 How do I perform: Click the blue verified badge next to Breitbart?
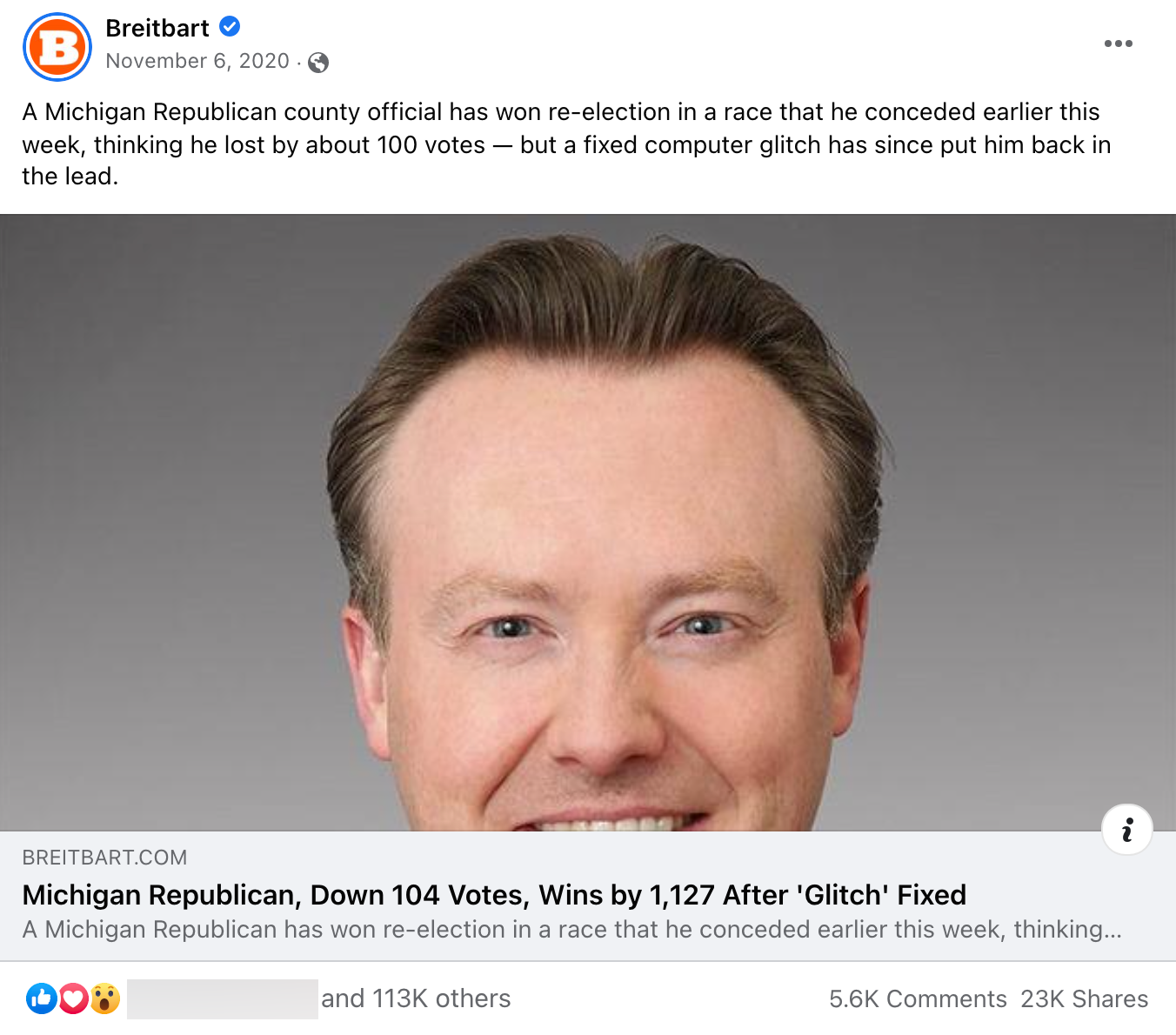229,27
